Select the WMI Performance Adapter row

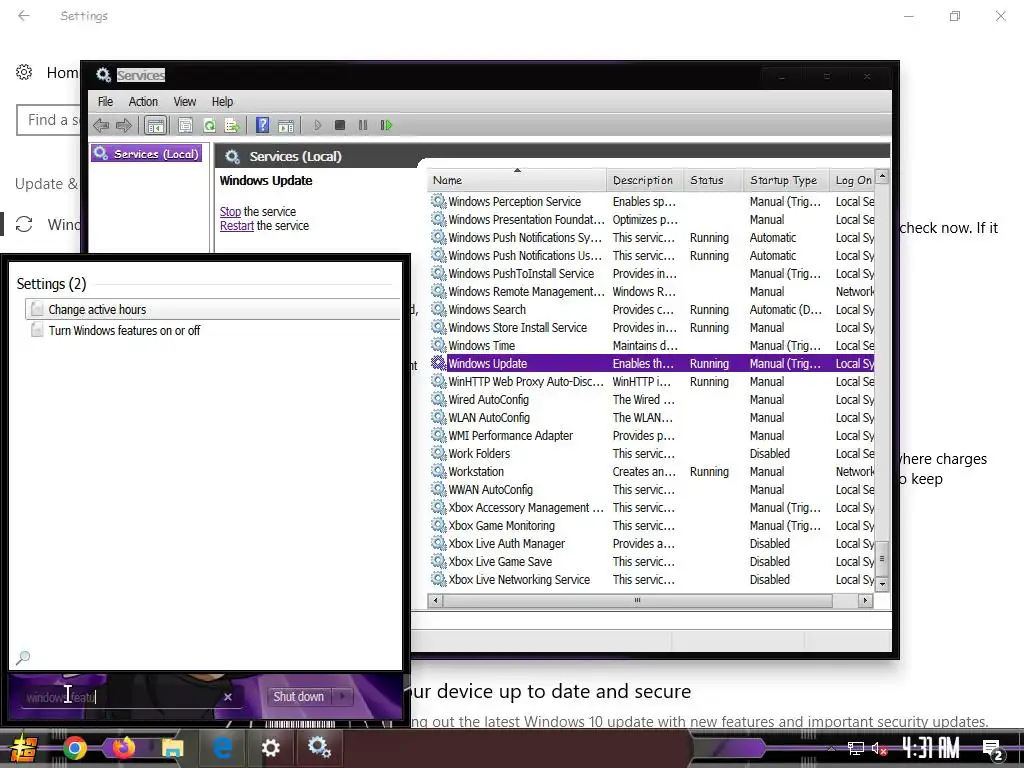tap(652, 436)
